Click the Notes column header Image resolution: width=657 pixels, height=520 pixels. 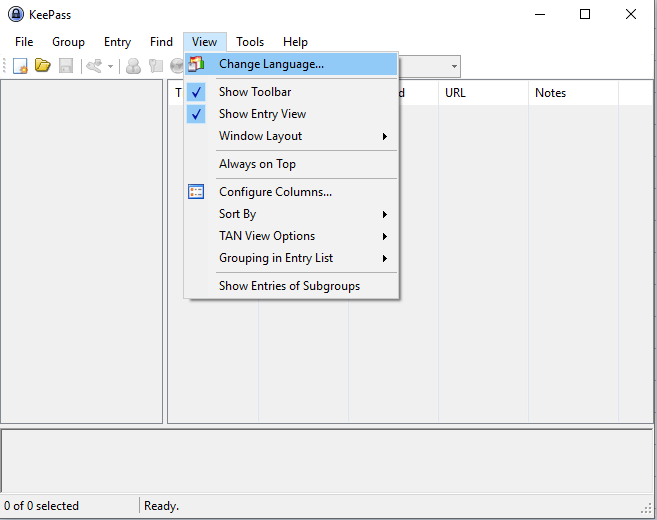pyautogui.click(x=573, y=93)
